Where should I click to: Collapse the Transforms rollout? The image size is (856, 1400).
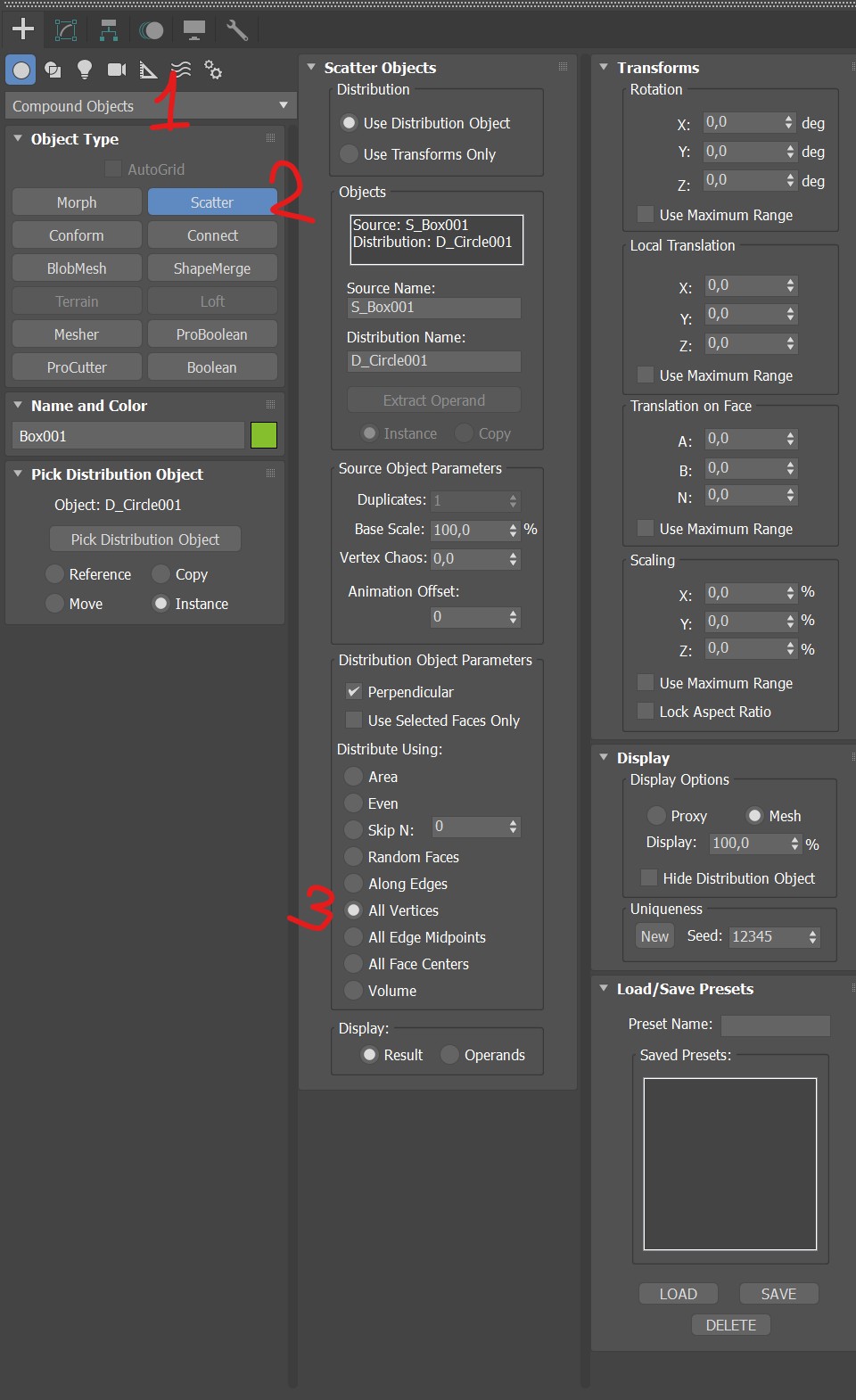coord(604,68)
